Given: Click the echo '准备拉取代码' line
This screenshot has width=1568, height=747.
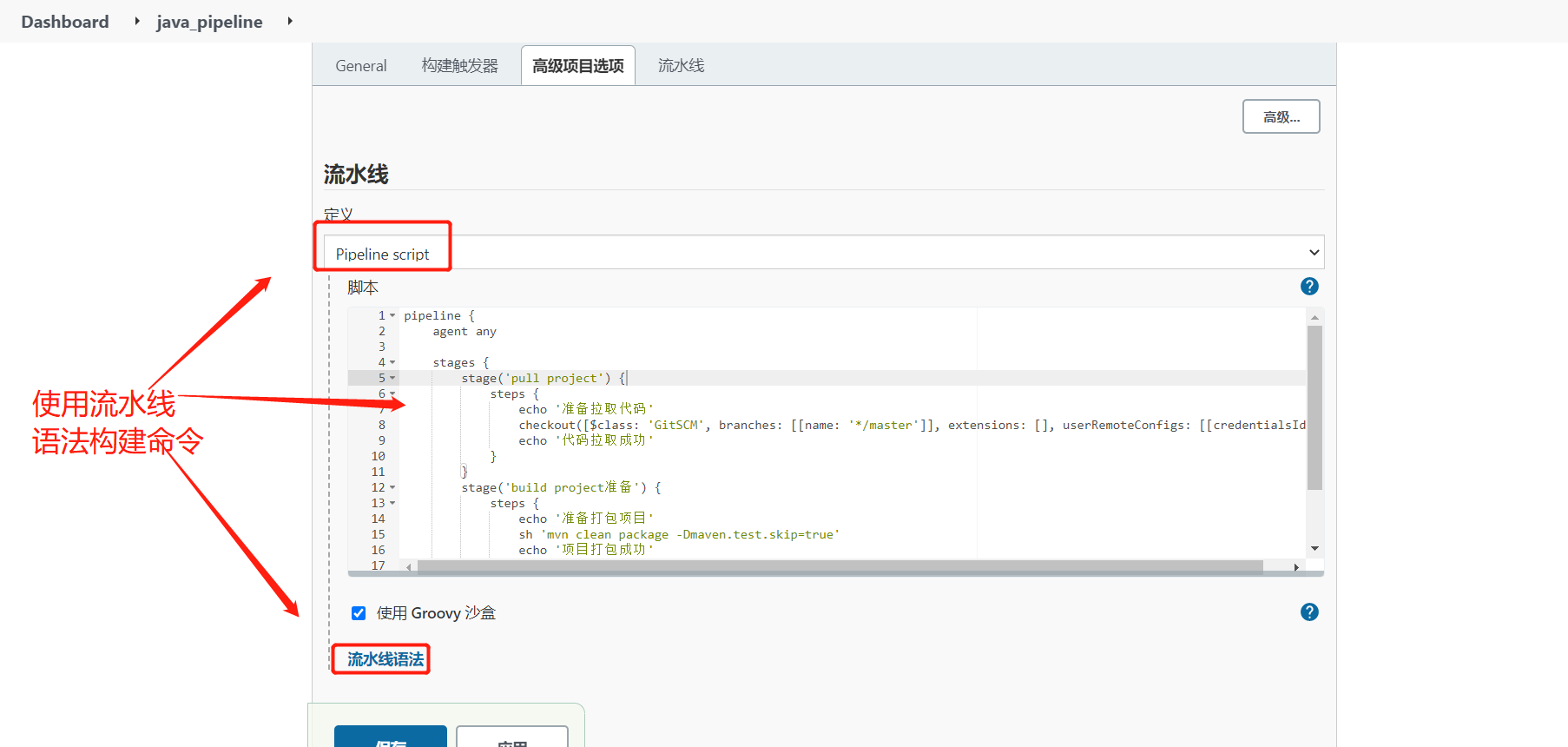Looking at the screenshot, I should coord(586,409).
